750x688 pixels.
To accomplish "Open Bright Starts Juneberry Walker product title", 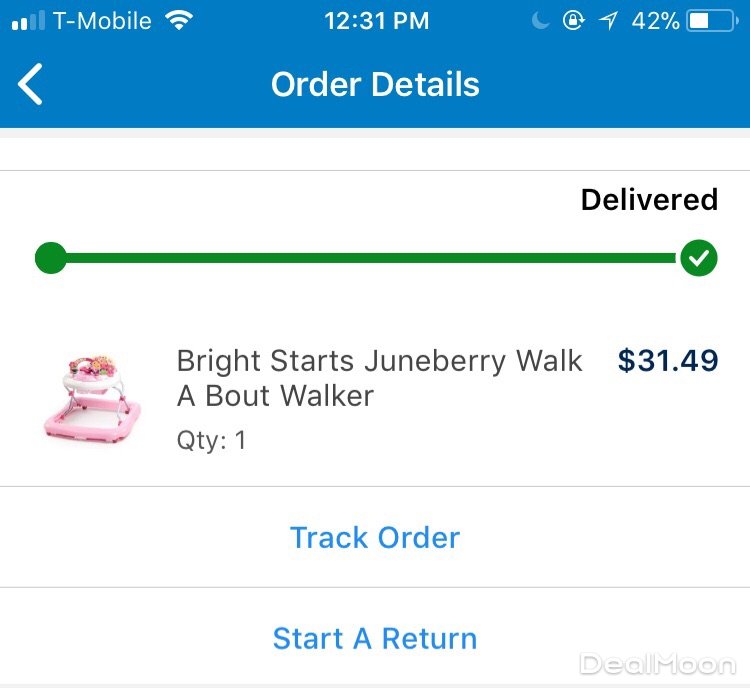I will tap(380, 378).
